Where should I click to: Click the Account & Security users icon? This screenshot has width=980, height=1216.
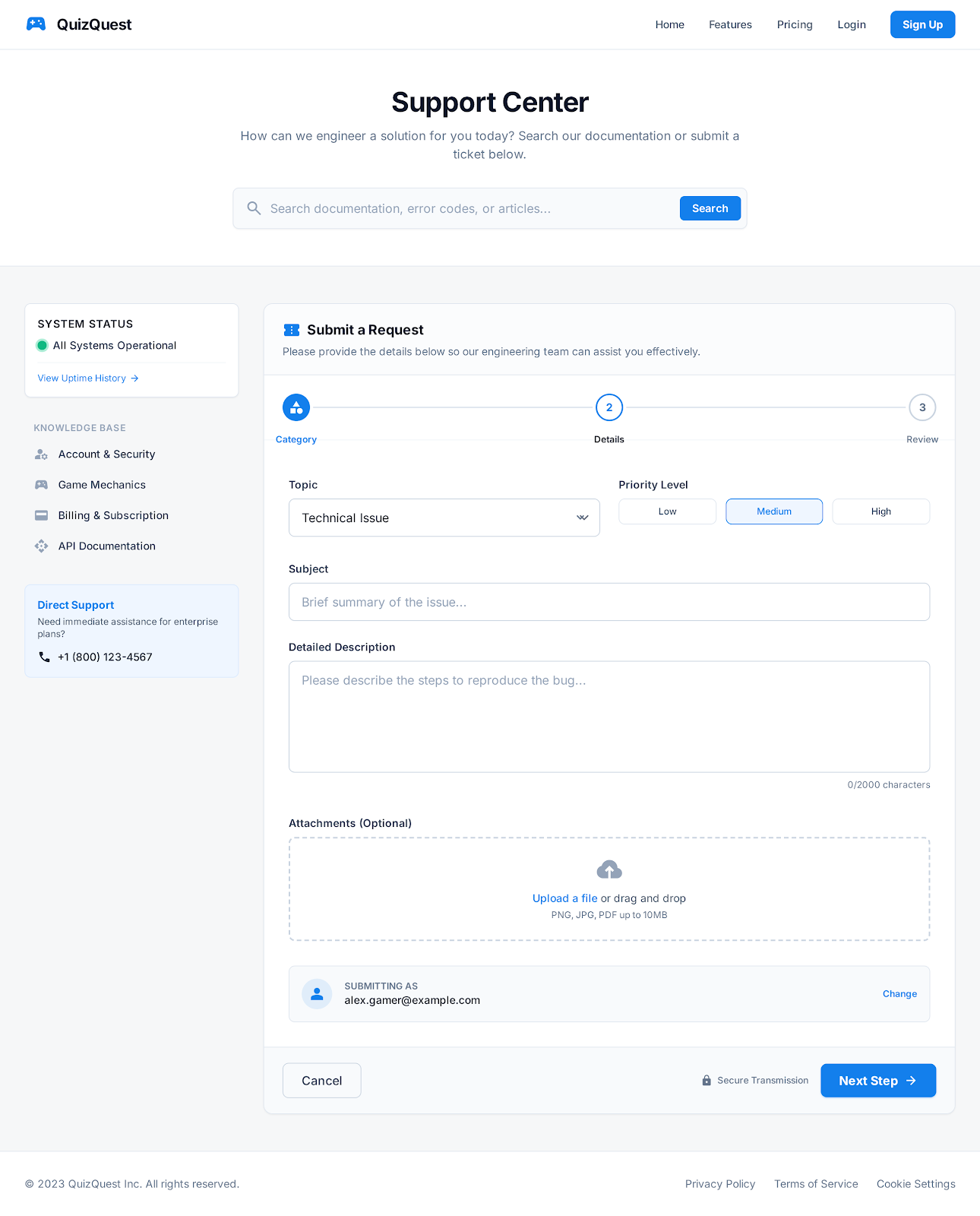(x=42, y=454)
